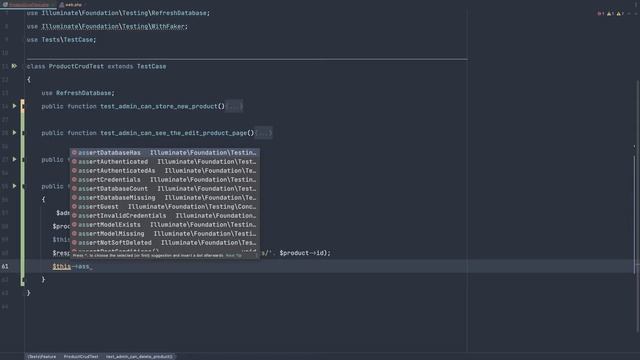This screenshot has width=640, height=360.
Task: Pick the assertGuest completion entry
Action: click(x=164, y=207)
